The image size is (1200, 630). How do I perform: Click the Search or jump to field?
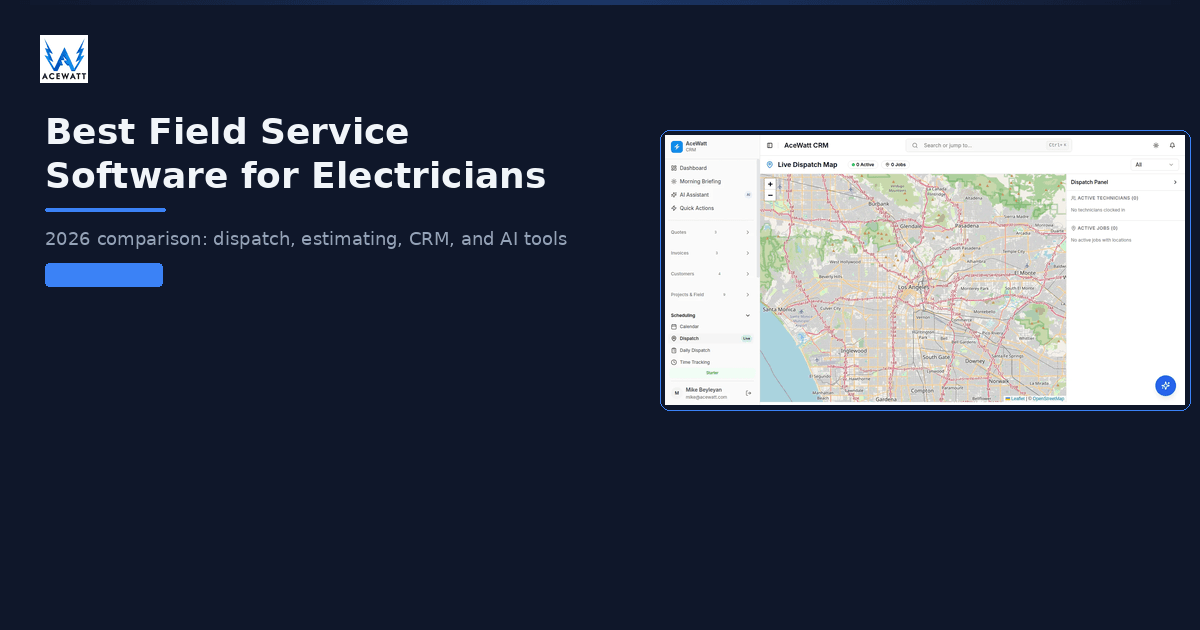pos(988,145)
